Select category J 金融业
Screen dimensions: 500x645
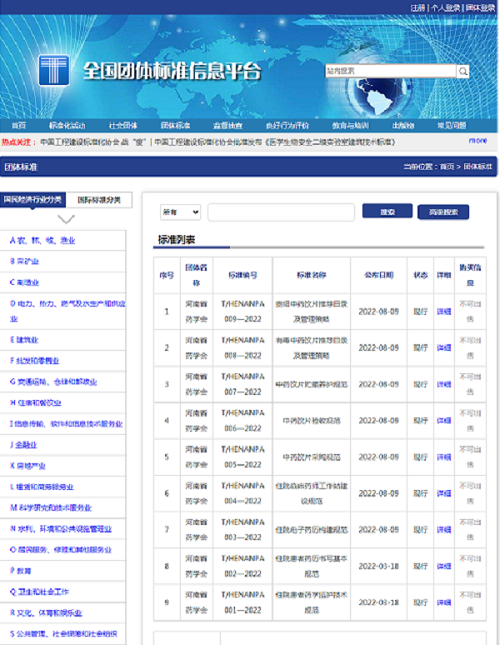23,445
